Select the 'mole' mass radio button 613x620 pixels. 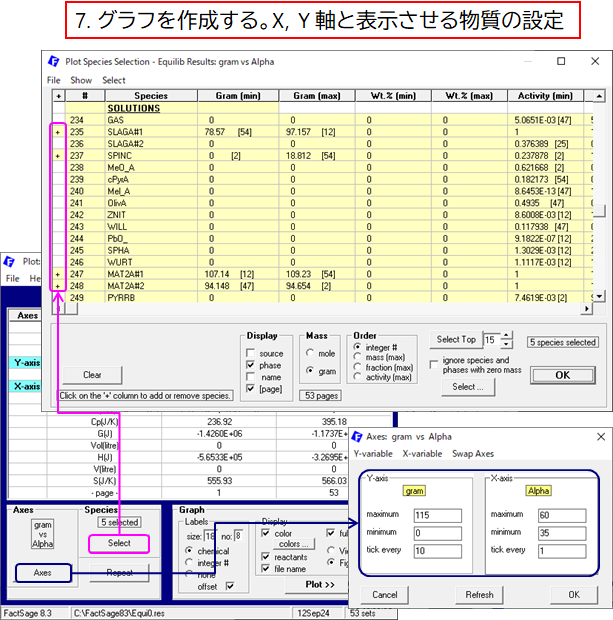tap(309, 354)
